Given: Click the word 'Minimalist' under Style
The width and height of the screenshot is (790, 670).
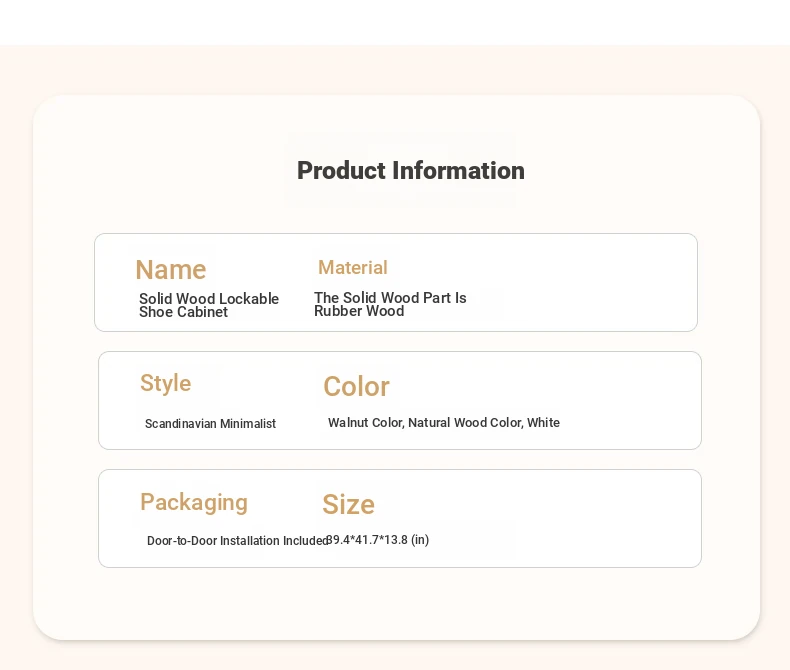Looking at the screenshot, I should coord(248,424).
